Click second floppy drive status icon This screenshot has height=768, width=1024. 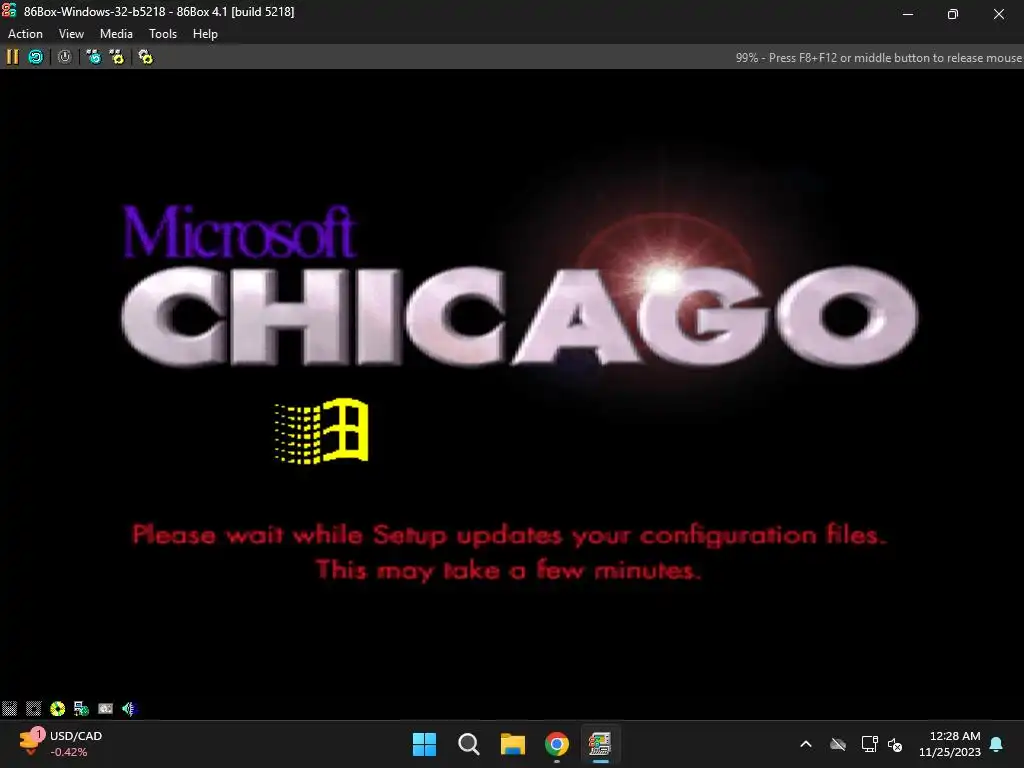33,709
